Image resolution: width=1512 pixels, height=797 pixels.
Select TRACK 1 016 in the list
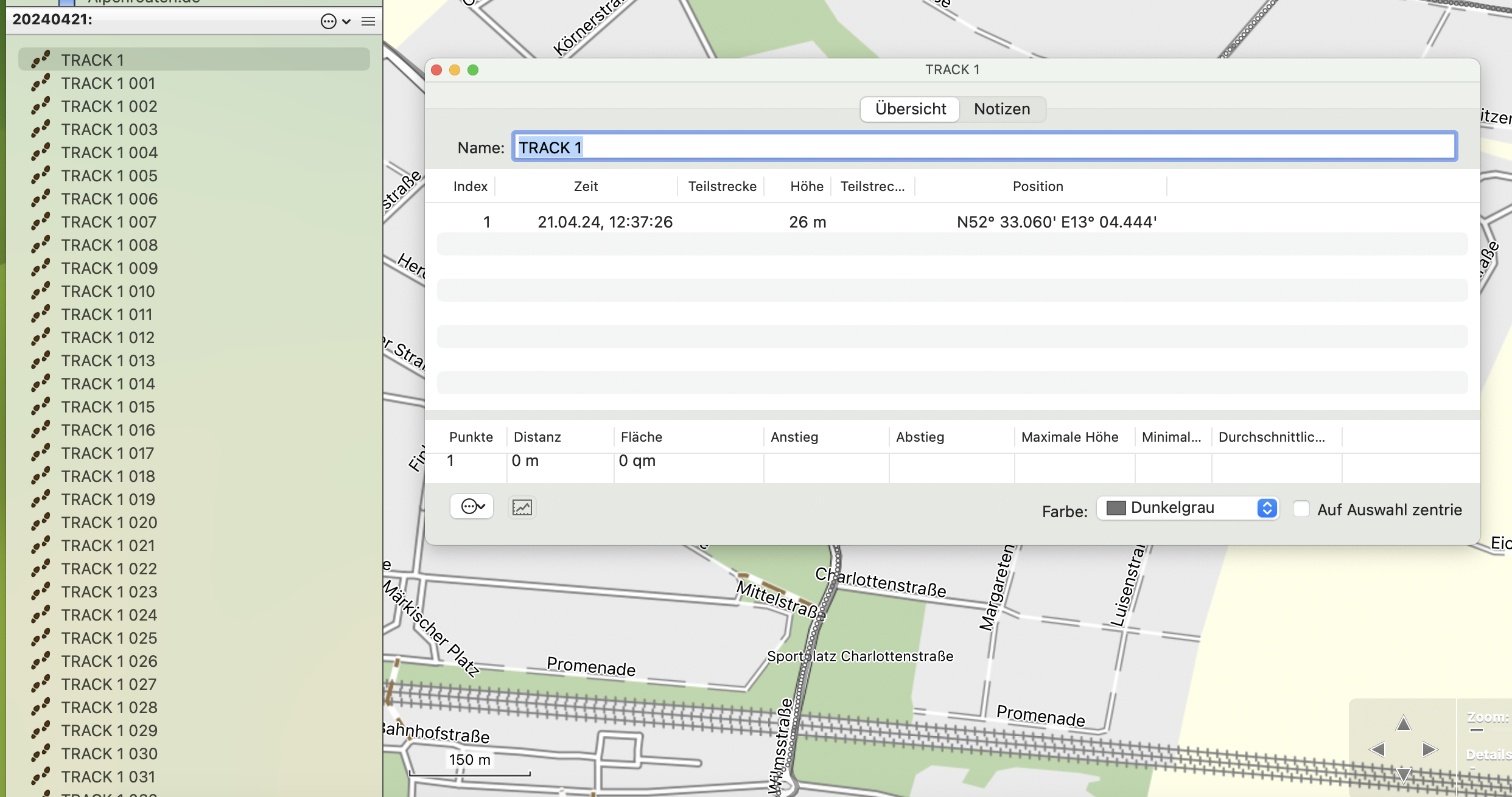pos(108,430)
